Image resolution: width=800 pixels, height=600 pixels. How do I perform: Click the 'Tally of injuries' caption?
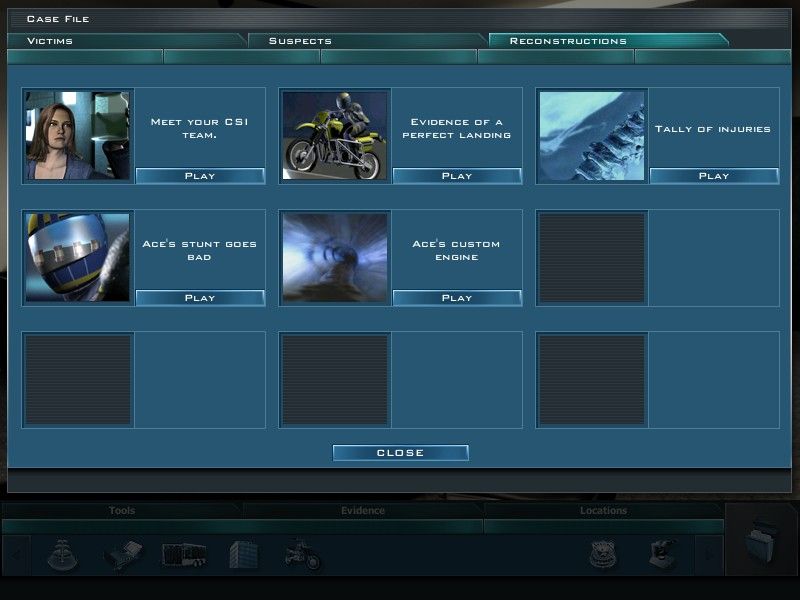(713, 129)
